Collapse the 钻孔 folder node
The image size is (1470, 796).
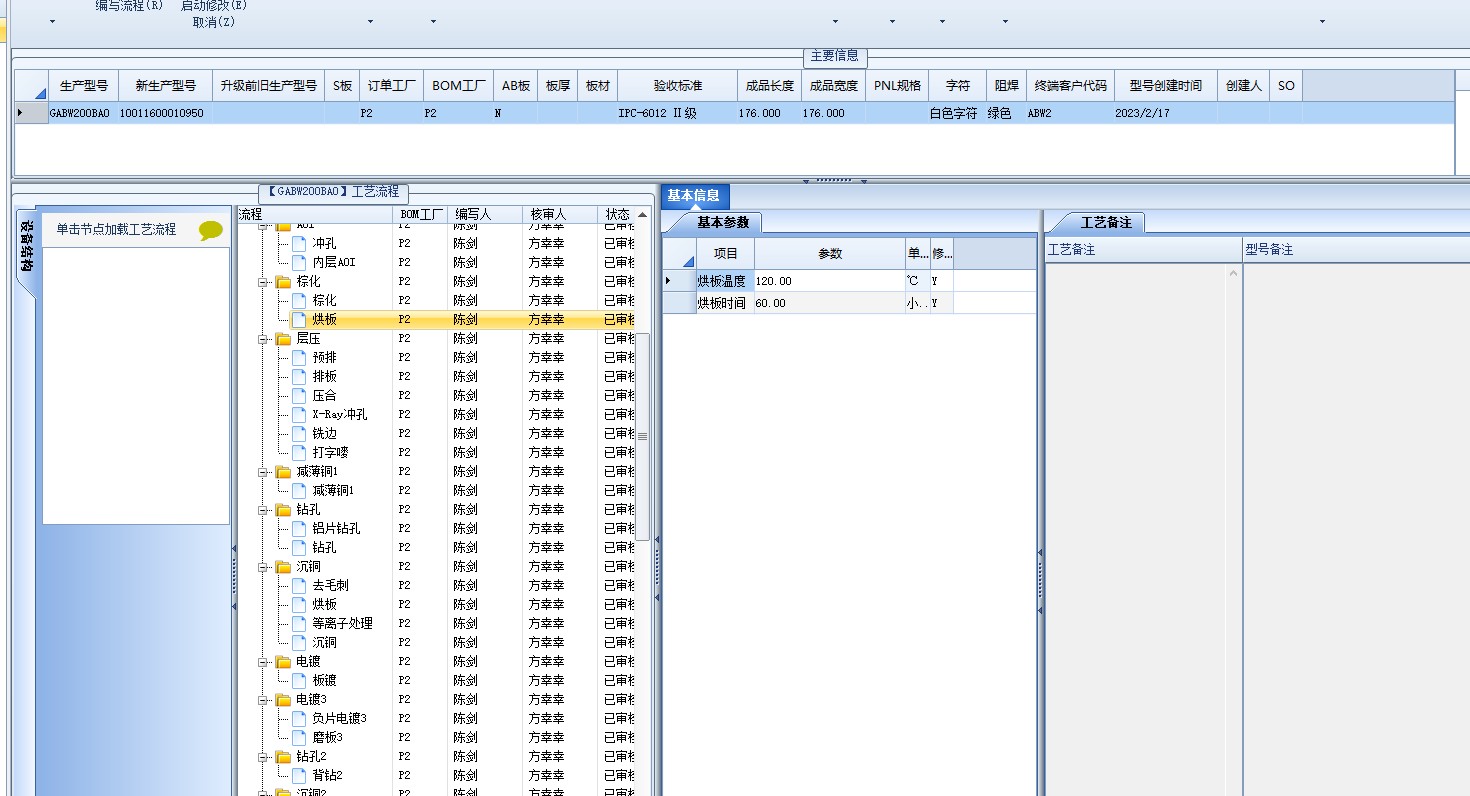tap(263, 510)
